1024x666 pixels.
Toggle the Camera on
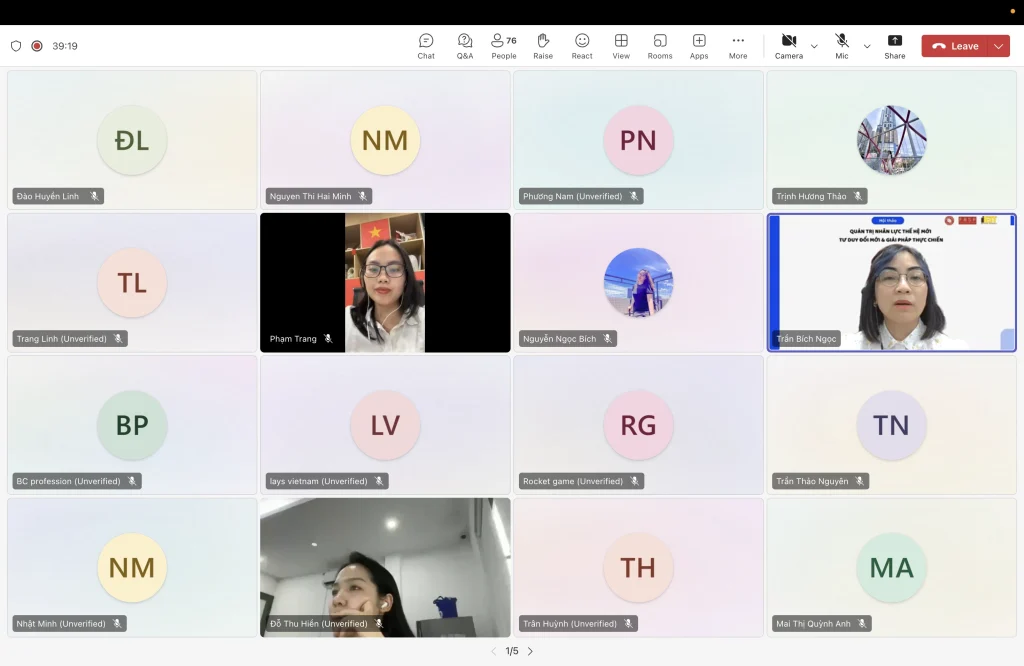coord(788,46)
